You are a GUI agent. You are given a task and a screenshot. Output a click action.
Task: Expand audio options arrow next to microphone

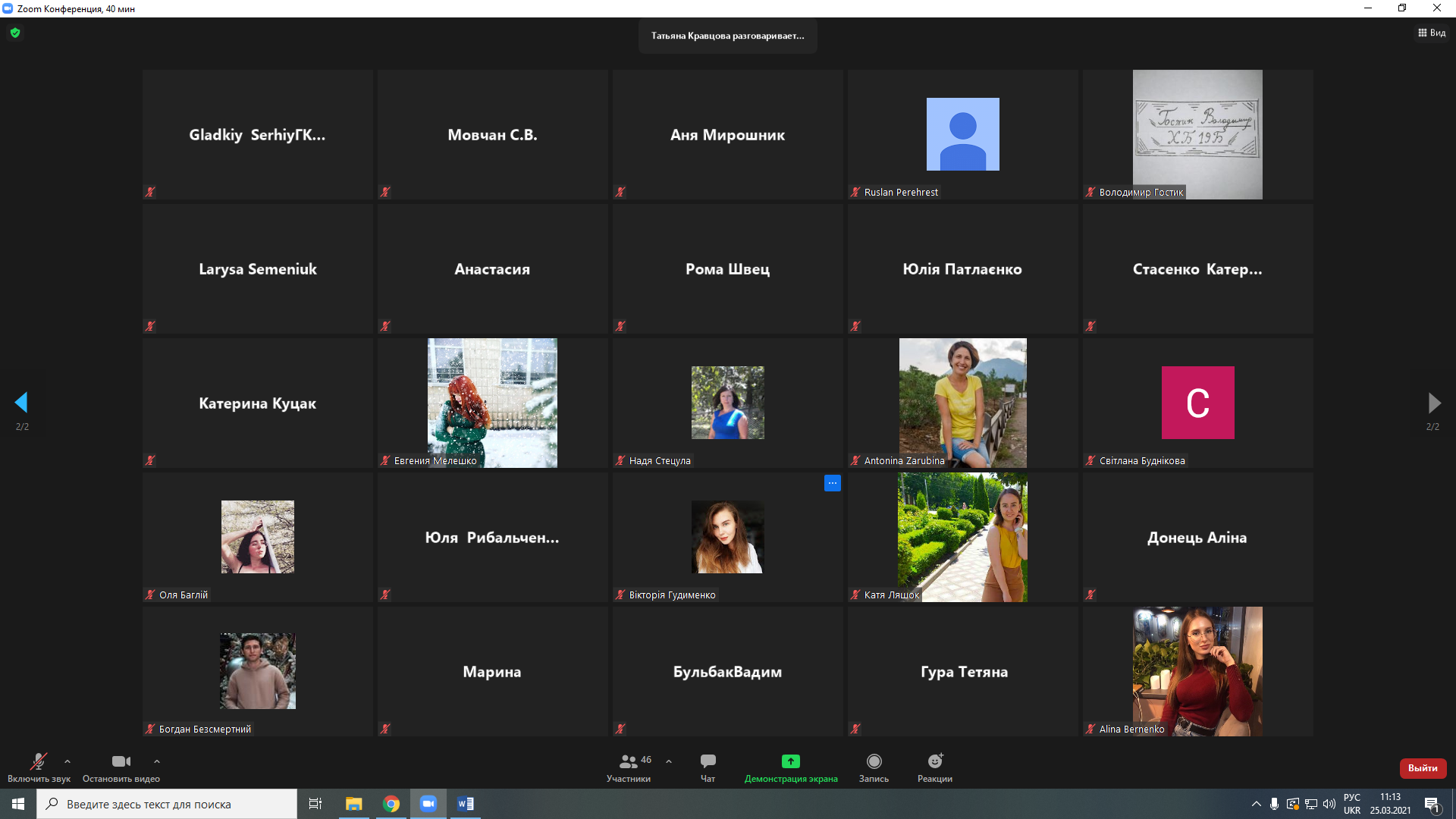pos(67,761)
